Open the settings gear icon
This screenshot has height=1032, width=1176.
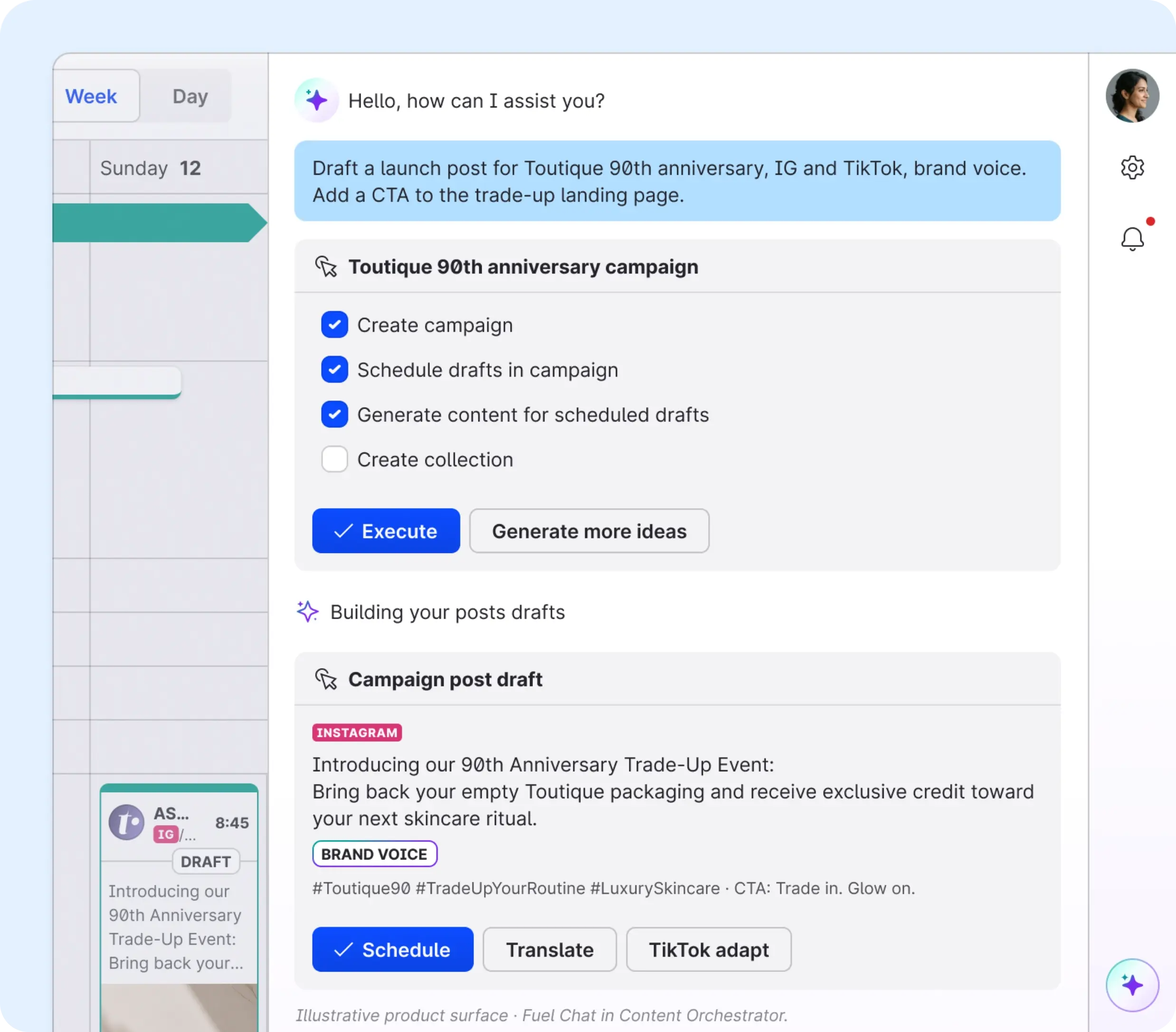(x=1132, y=168)
